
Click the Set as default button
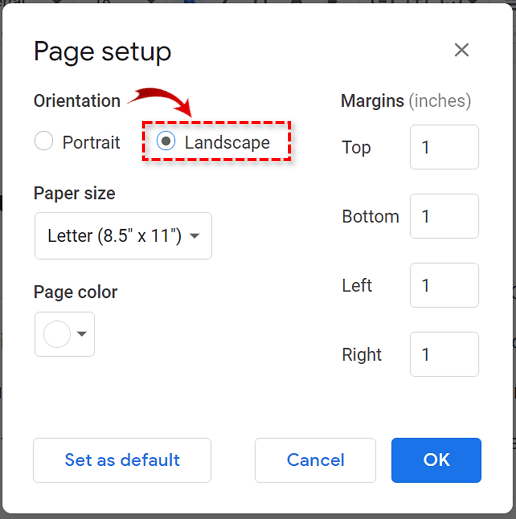pos(122,460)
